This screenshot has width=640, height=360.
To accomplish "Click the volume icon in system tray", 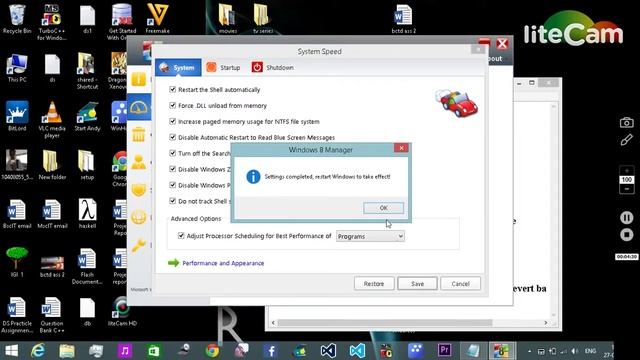I will click(x=575, y=351).
